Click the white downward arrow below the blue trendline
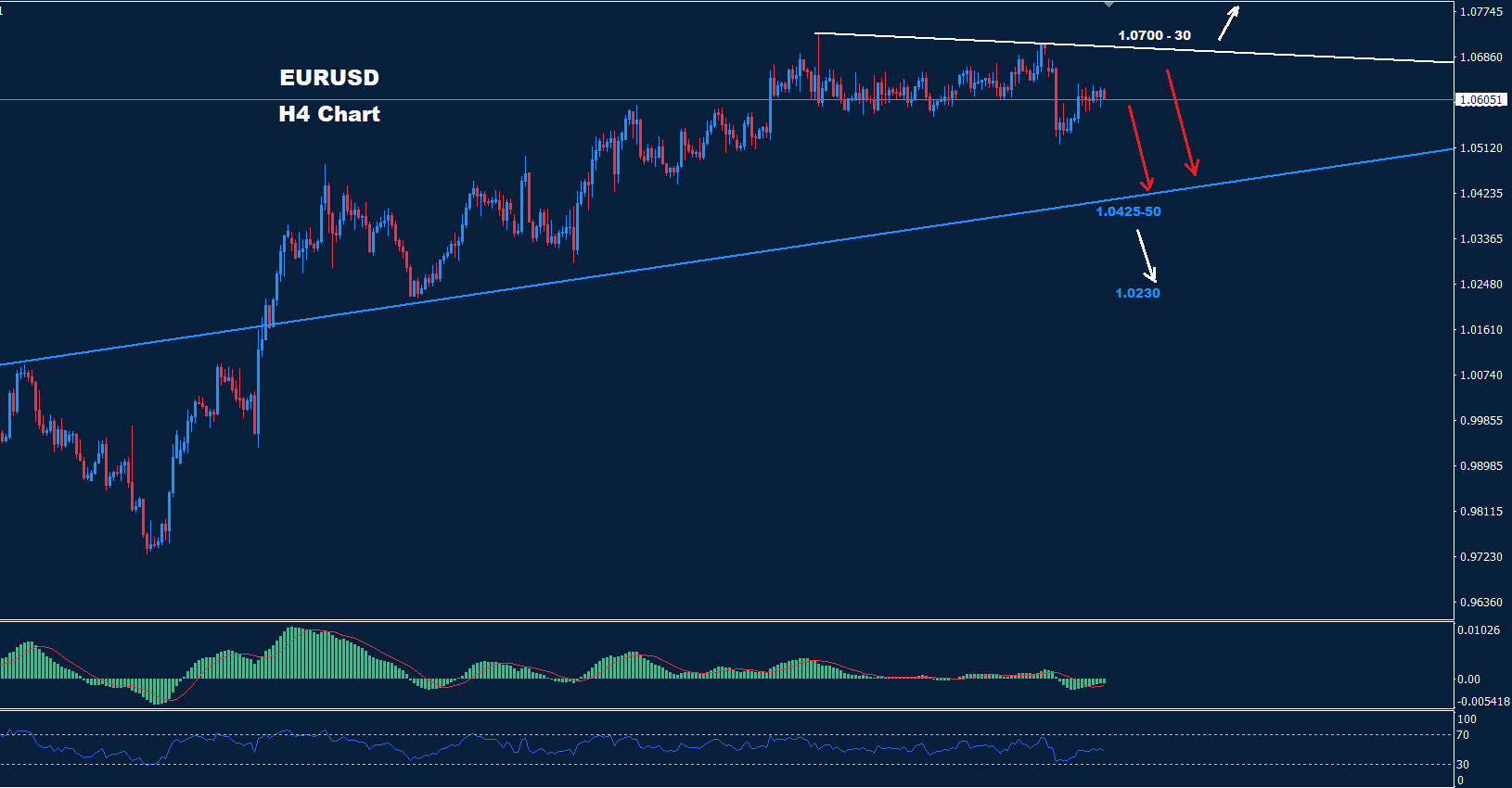 point(1147,256)
